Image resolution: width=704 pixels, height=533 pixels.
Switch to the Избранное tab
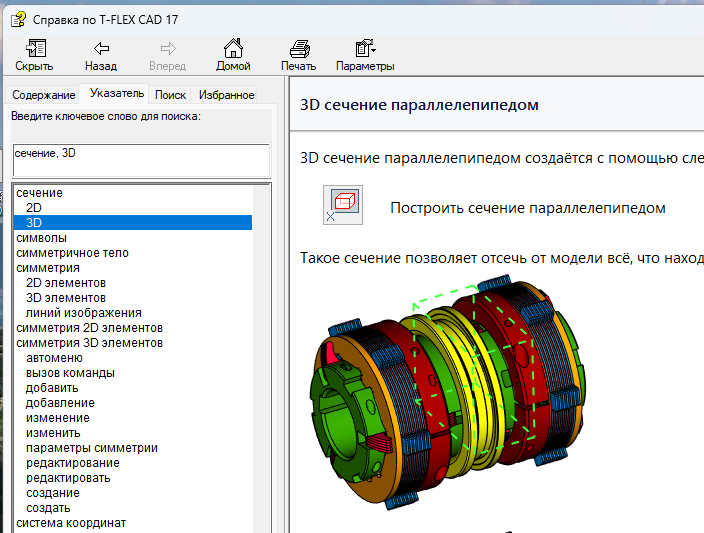pos(226,95)
